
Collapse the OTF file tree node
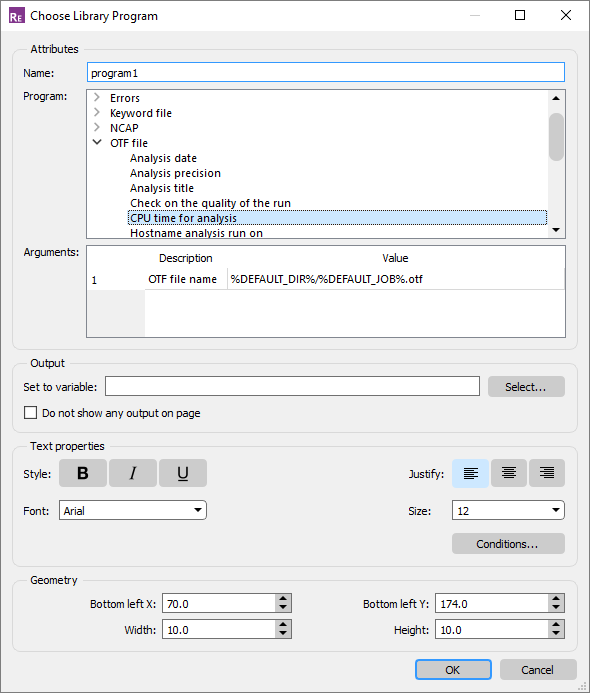pos(97,143)
